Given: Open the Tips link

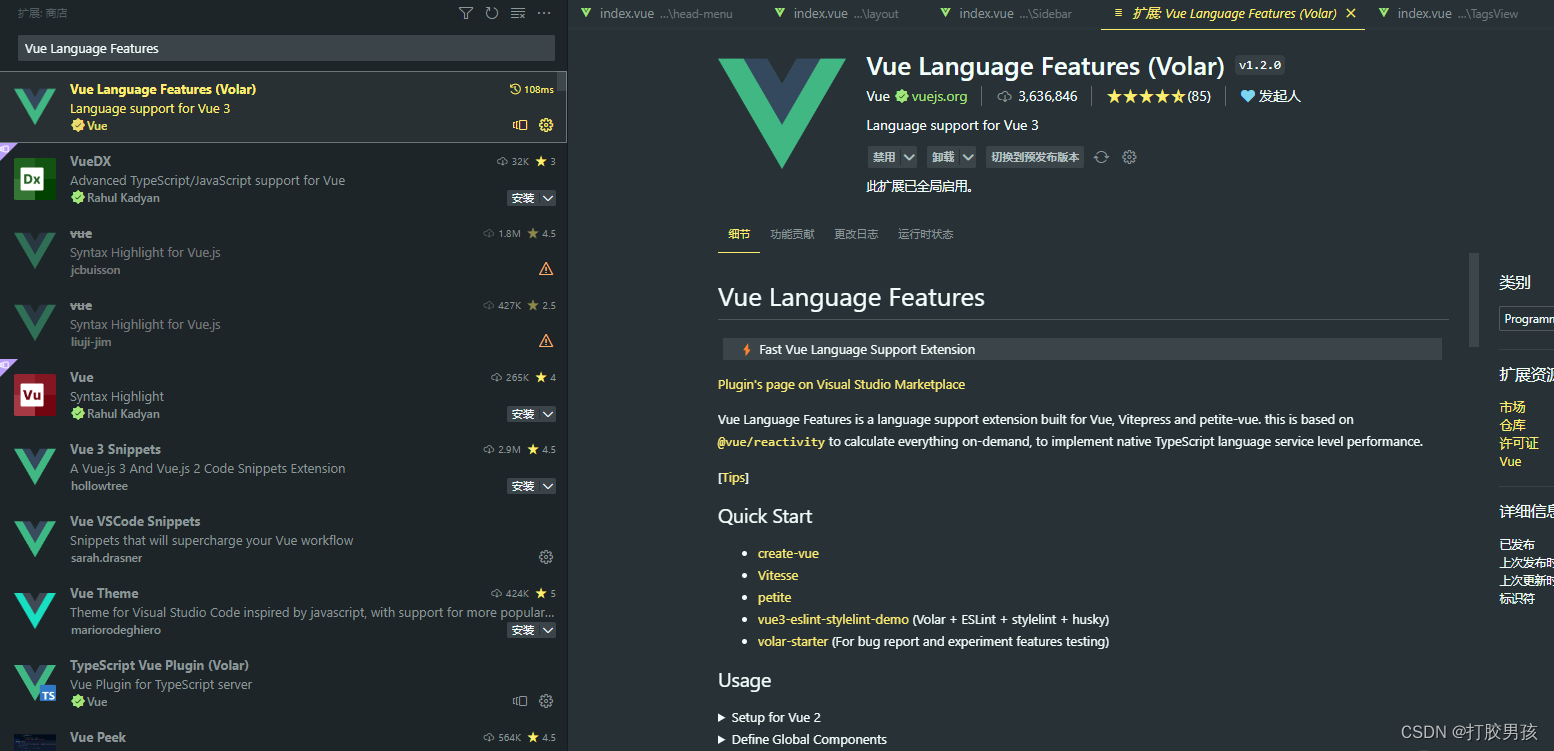Looking at the screenshot, I should [733, 477].
